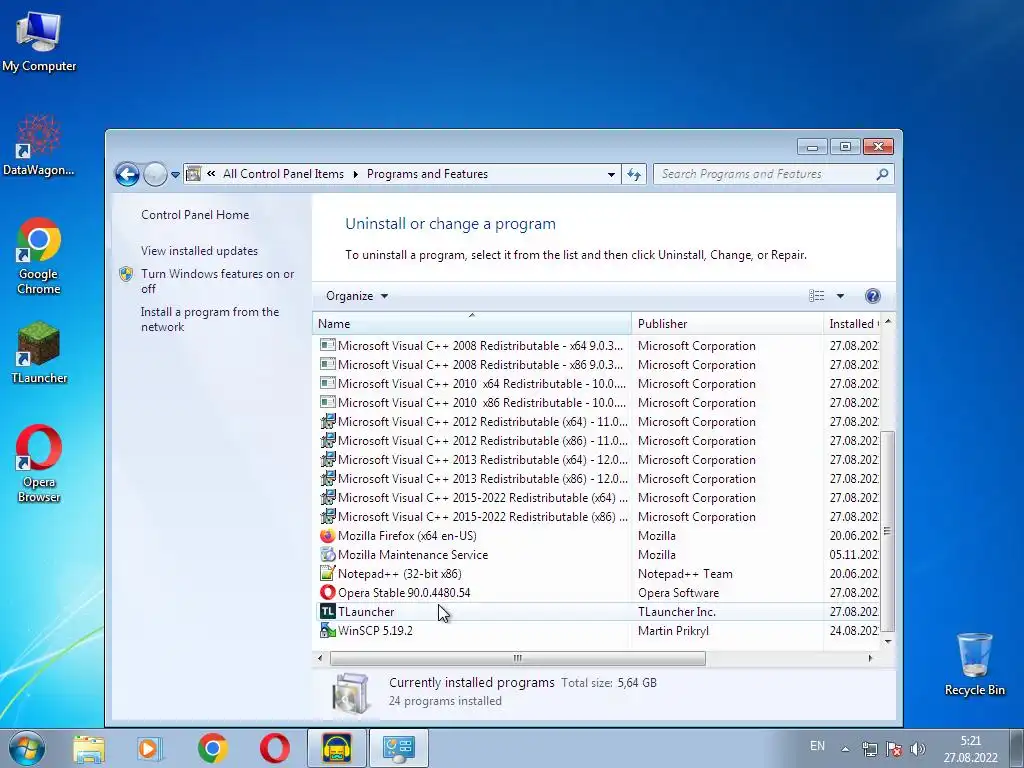Image resolution: width=1024 pixels, height=768 pixels.
Task: Click the Show desktop button at taskbar end
Action: 1016,748
